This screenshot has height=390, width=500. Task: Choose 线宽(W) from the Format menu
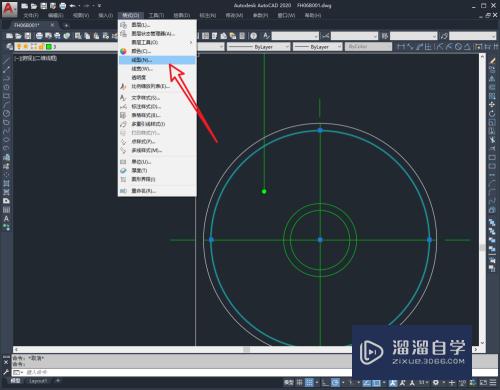[157, 69]
